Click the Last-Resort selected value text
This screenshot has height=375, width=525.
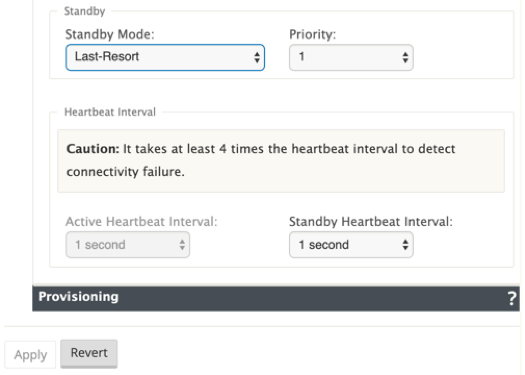click(x=107, y=57)
